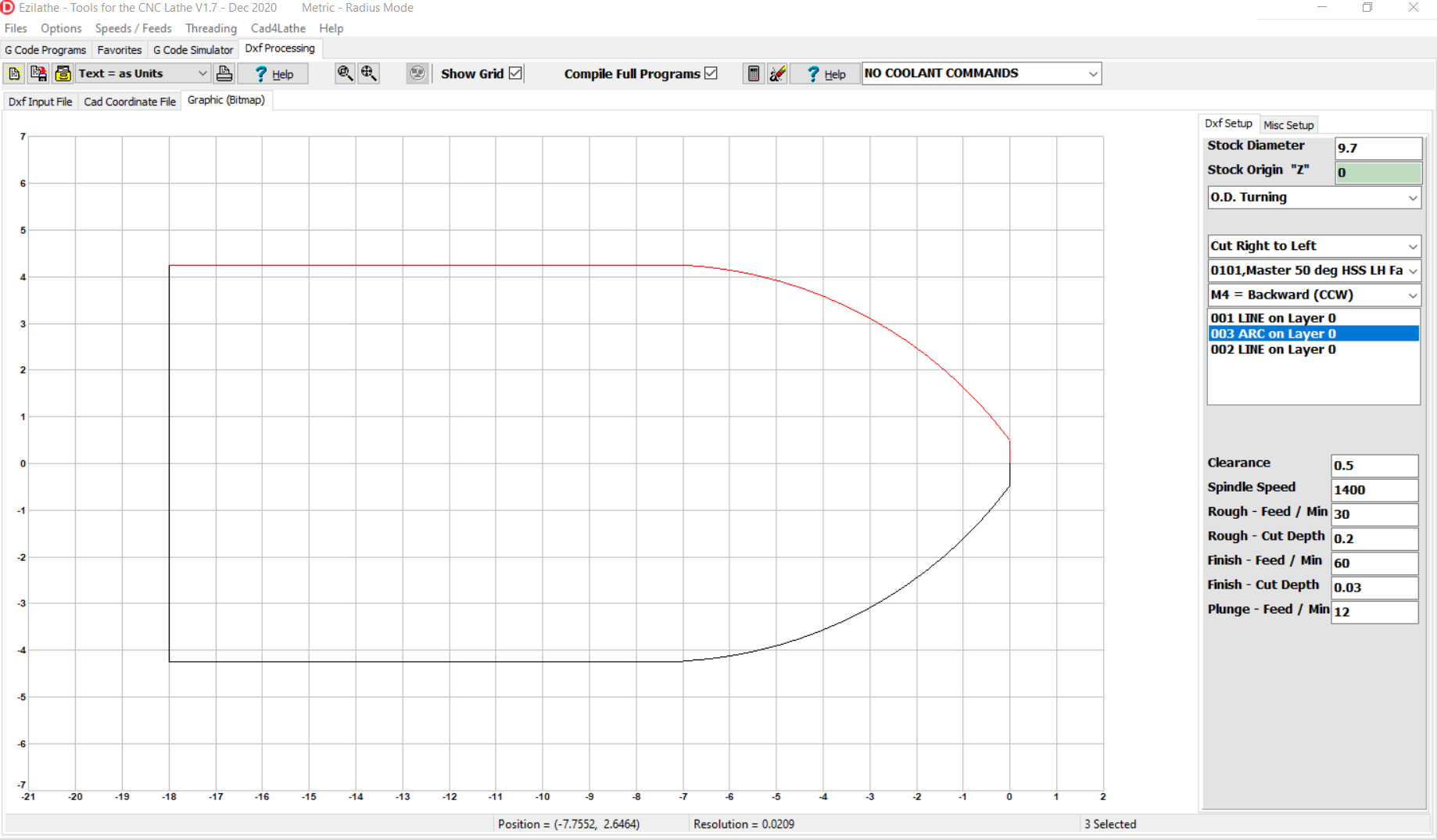Select the Dxf Setup tab
The height and width of the screenshot is (840, 1437).
click(x=1228, y=123)
